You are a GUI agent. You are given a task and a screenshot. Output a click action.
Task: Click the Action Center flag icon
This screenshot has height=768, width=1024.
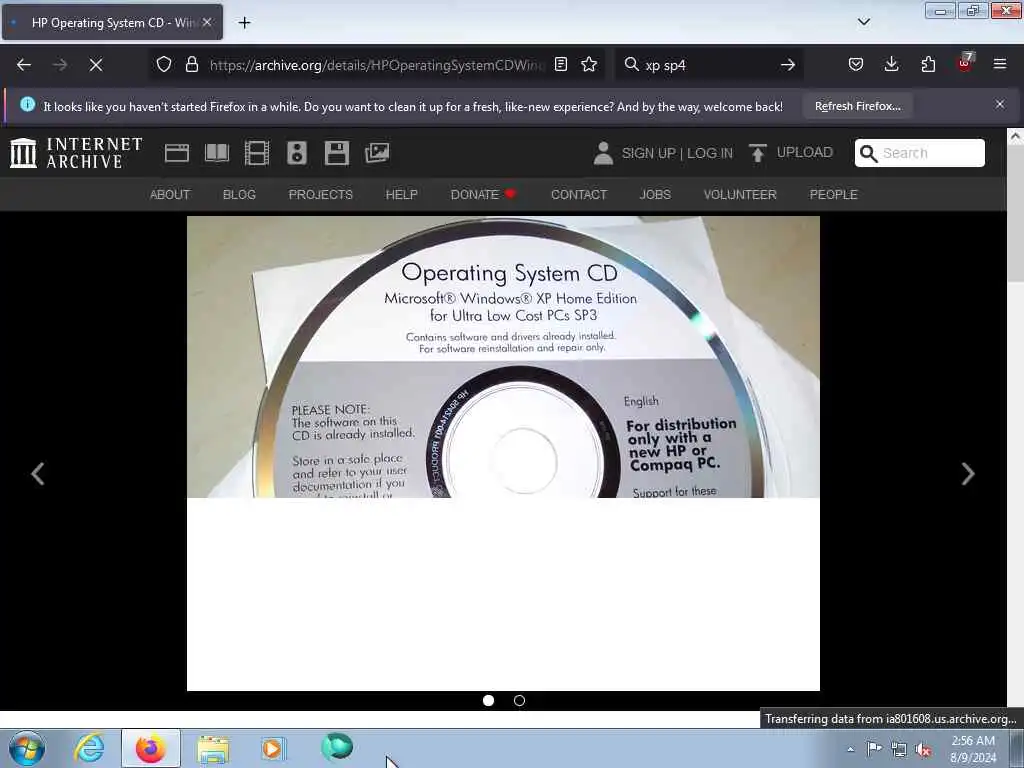[874, 748]
